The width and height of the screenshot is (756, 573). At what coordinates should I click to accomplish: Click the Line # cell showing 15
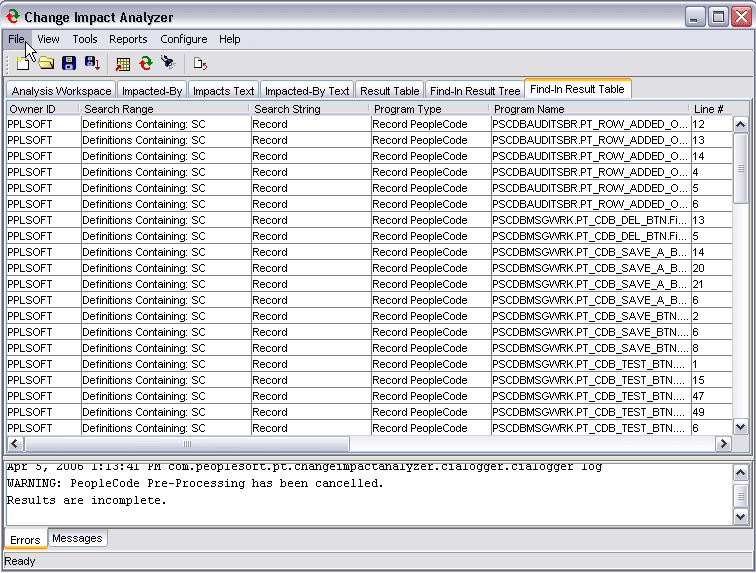pos(711,380)
